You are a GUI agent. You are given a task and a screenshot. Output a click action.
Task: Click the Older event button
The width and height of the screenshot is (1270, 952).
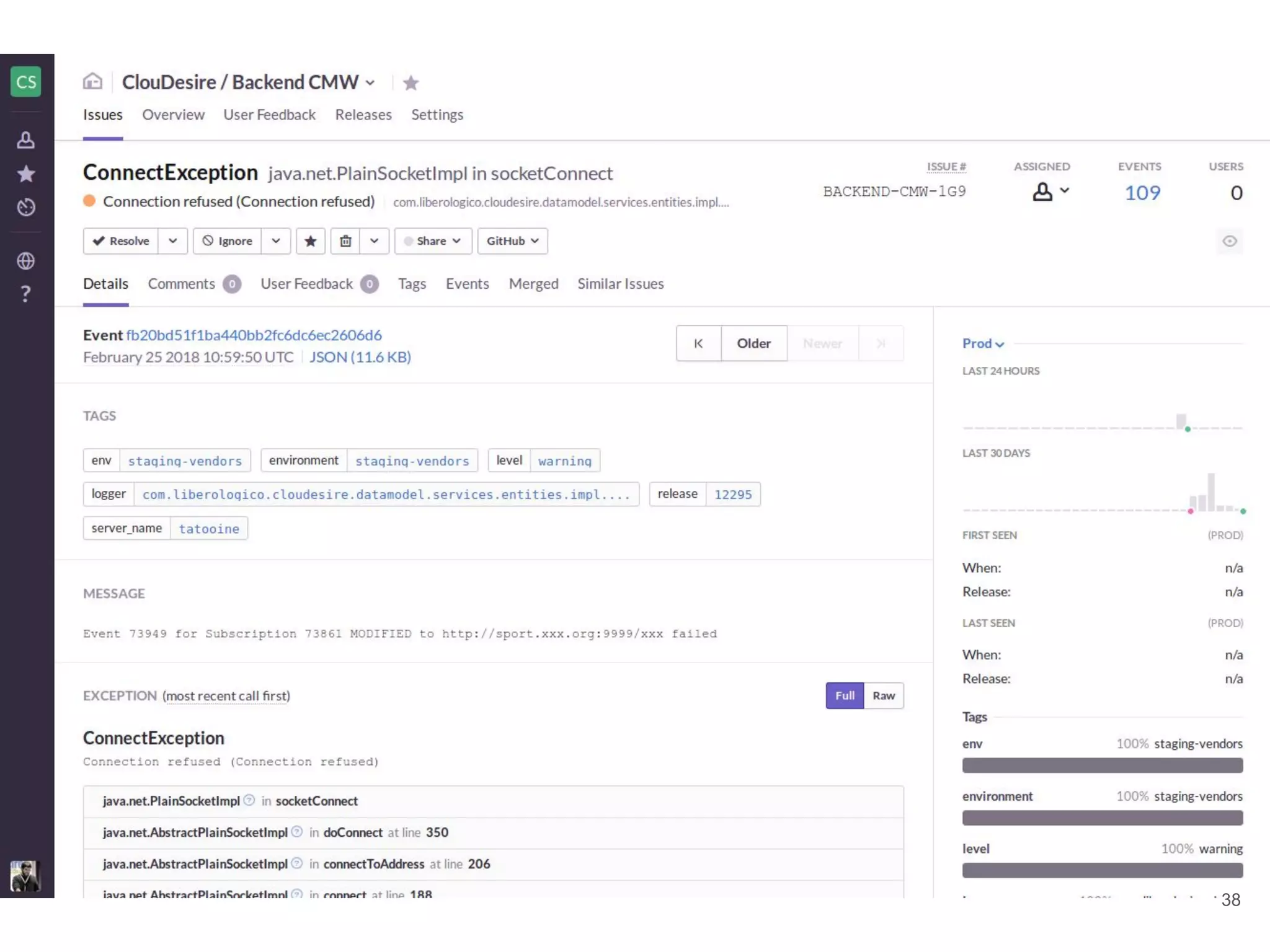click(753, 343)
